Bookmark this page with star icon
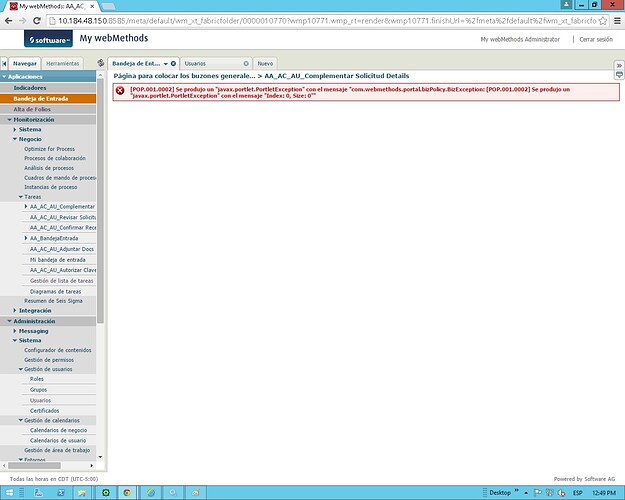625x500 pixels. pyautogui.click(x=603, y=21)
